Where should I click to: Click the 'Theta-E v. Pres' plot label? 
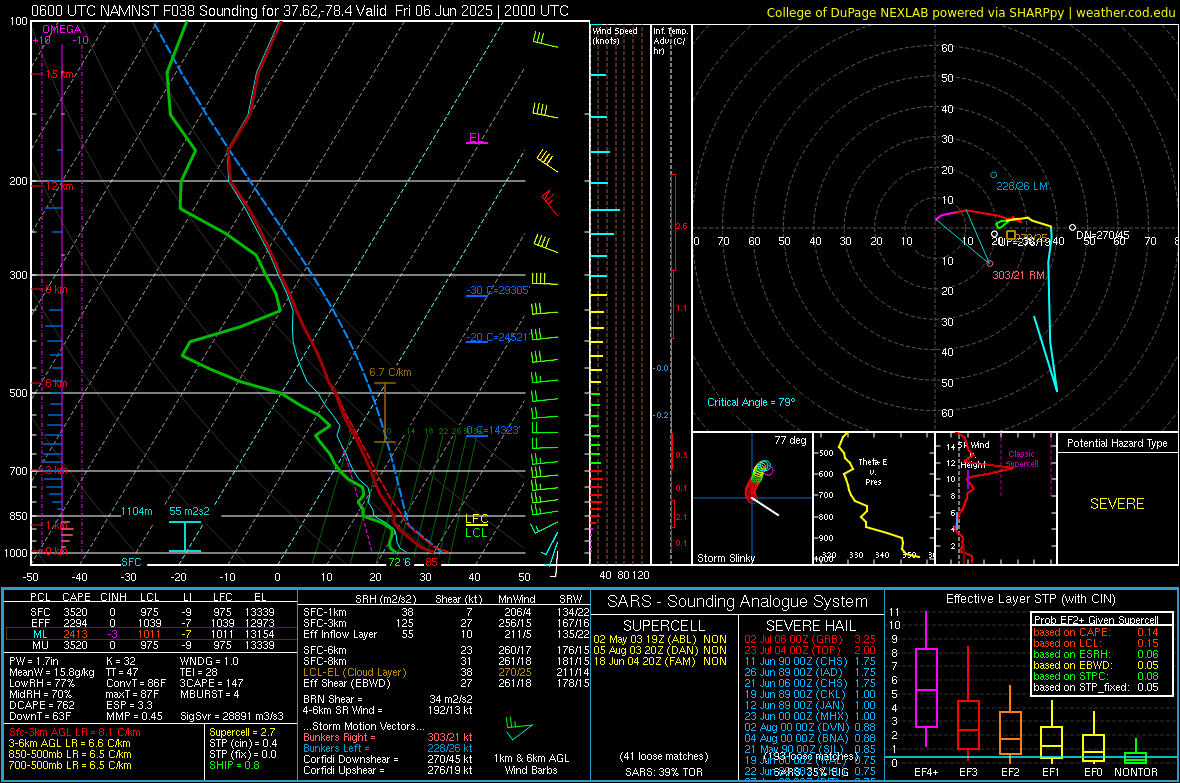coord(873,471)
